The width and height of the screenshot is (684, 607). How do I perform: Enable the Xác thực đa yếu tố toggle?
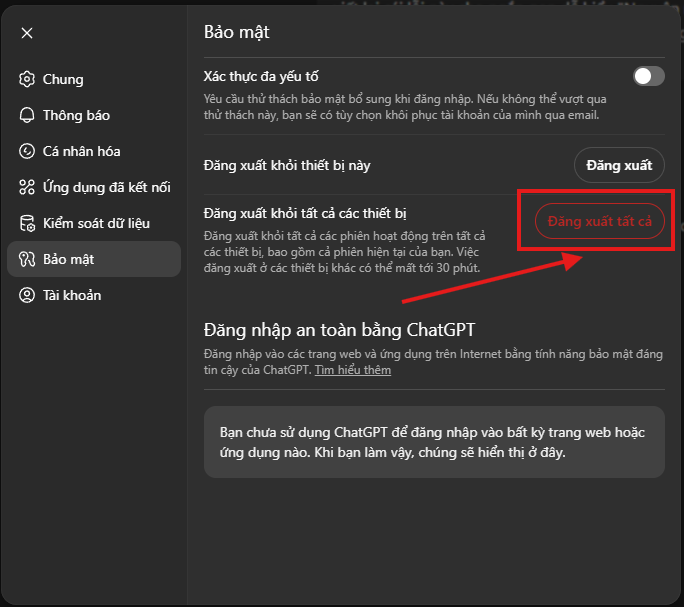point(648,77)
